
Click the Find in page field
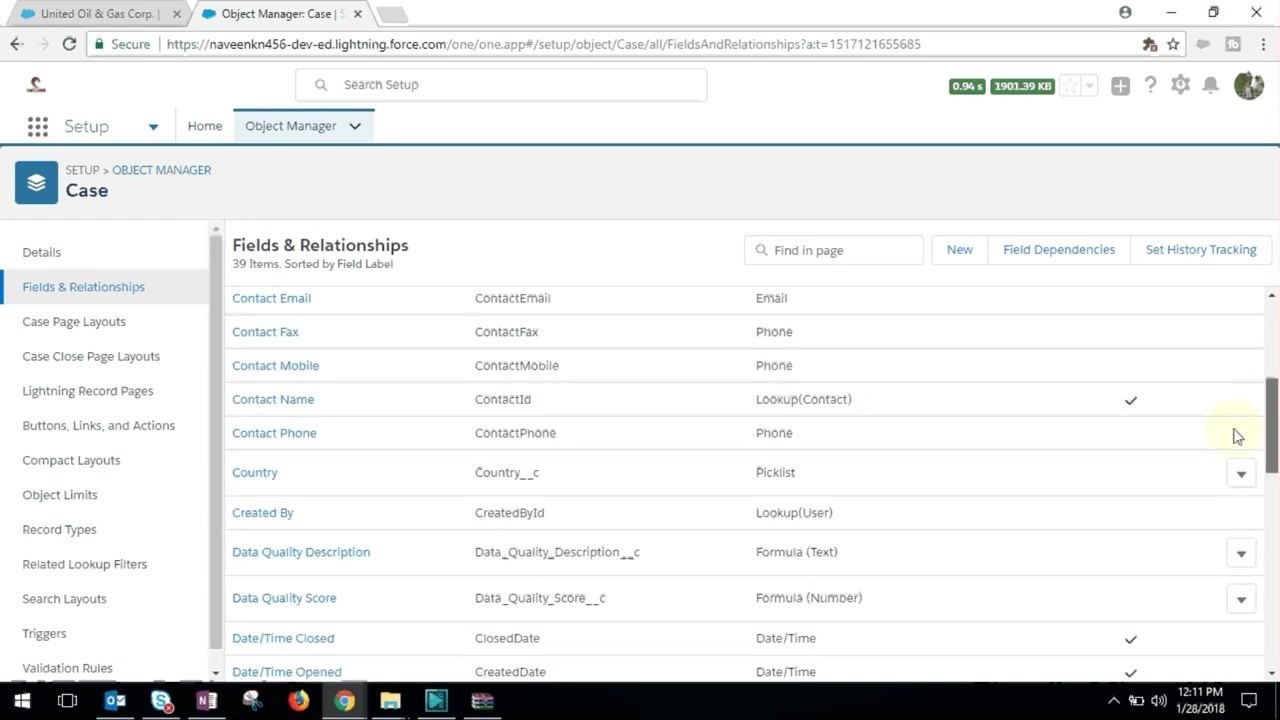point(833,250)
